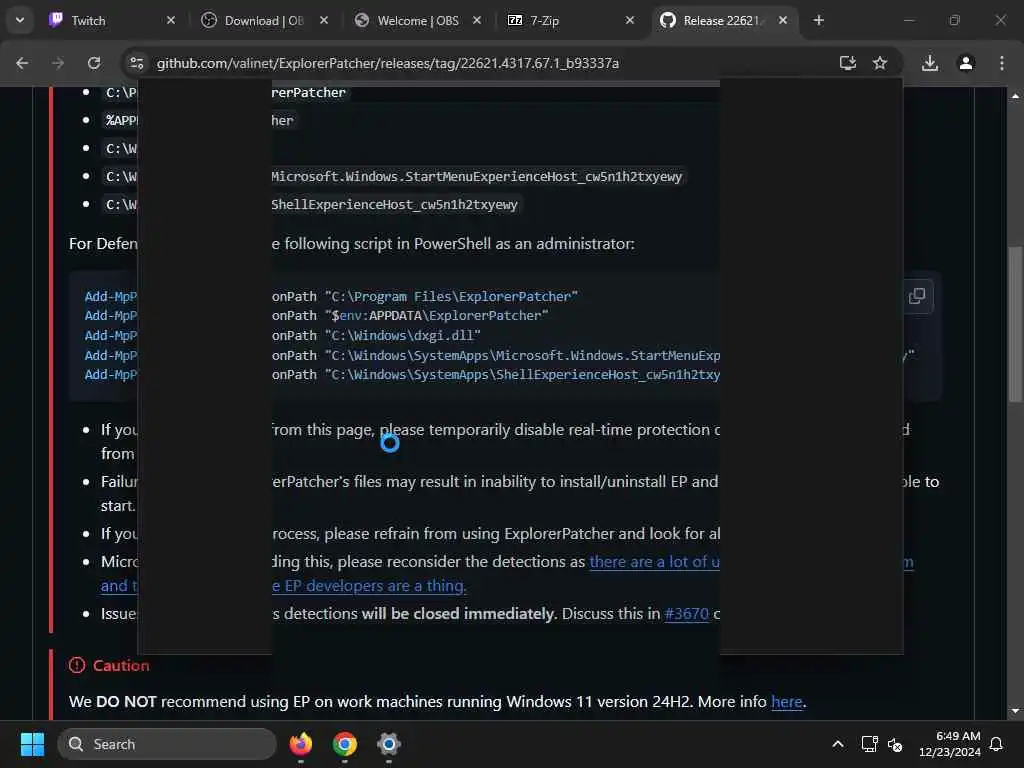Close the Download OBS tab
Image resolution: width=1024 pixels, height=768 pixels.
point(324,20)
